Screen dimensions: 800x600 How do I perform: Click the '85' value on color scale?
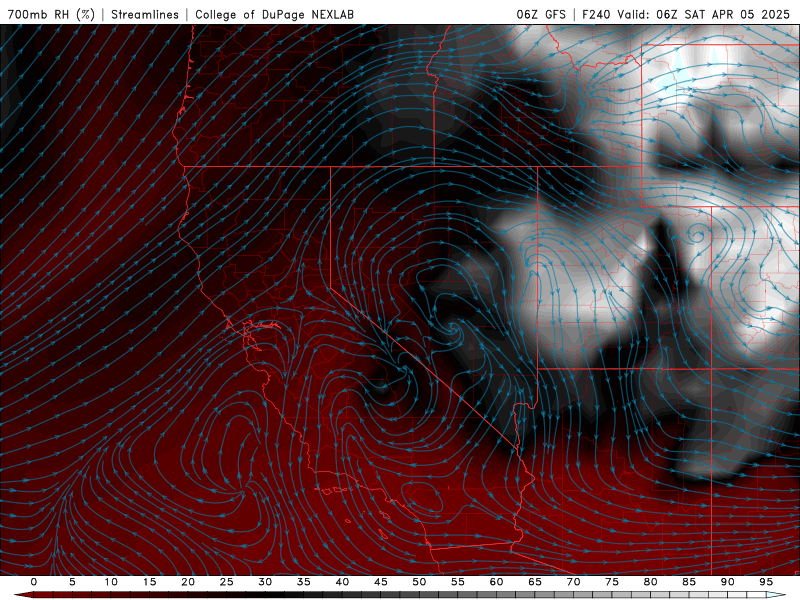689,582
